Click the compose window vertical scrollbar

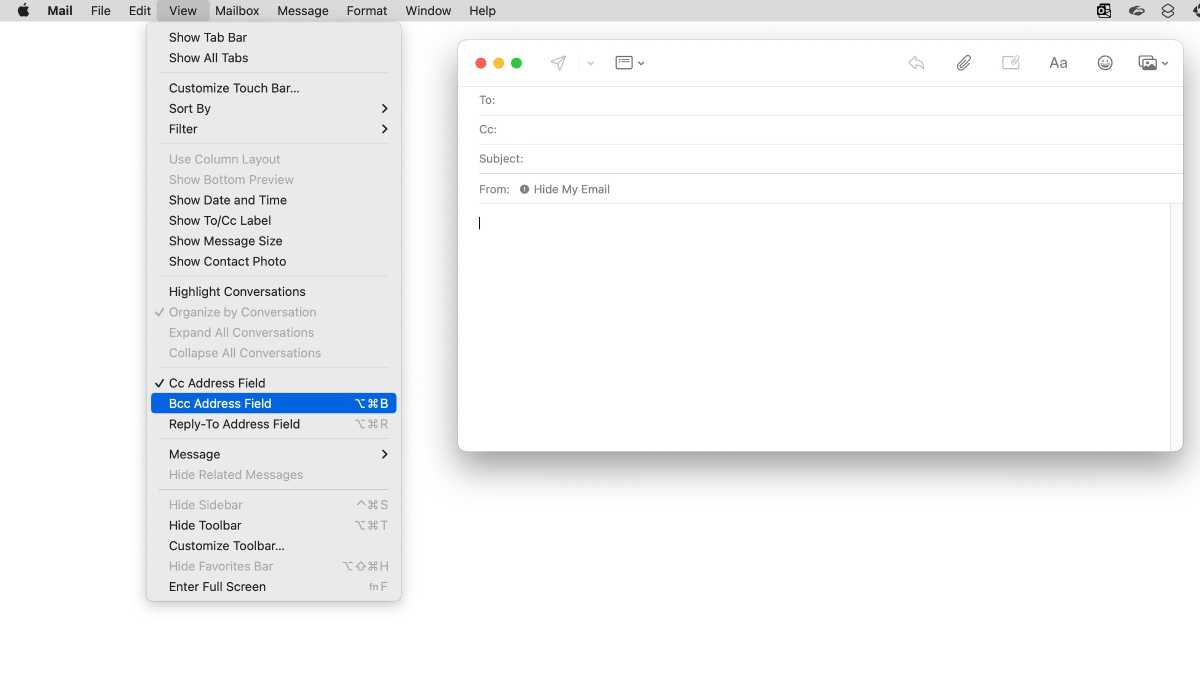pyautogui.click(x=1176, y=327)
